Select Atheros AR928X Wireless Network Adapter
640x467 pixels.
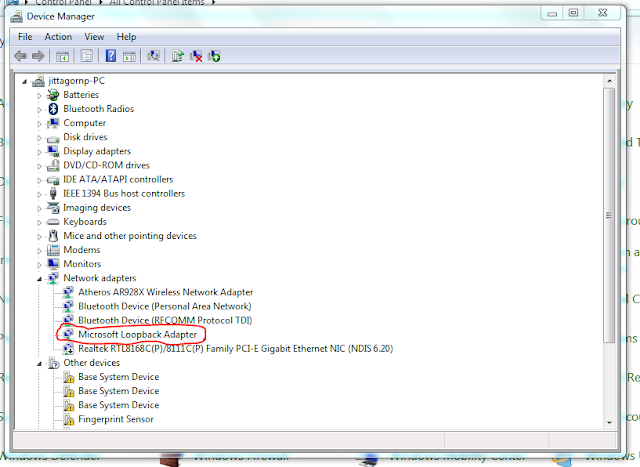[x=165, y=292]
